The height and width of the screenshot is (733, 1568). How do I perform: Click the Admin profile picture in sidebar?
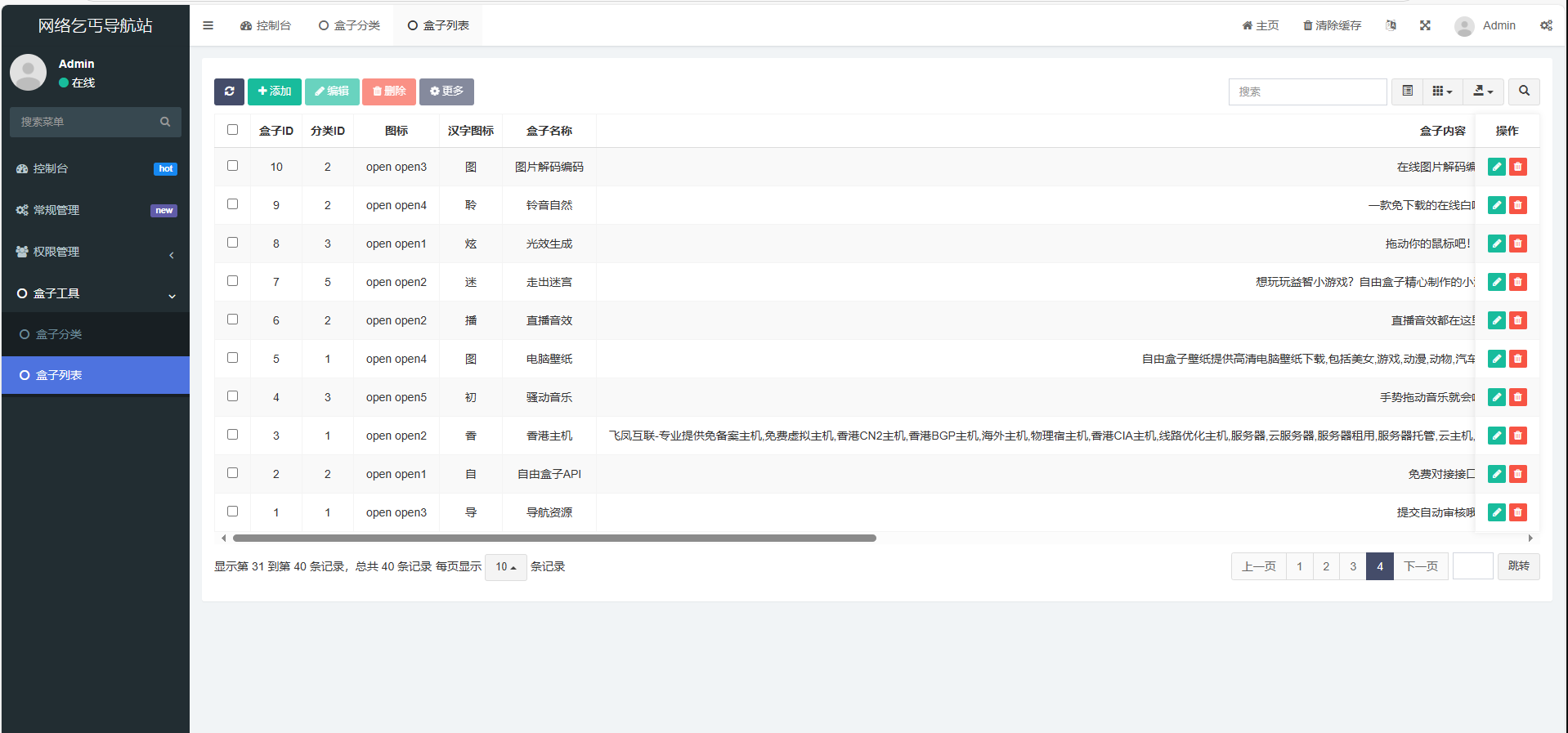[29, 73]
